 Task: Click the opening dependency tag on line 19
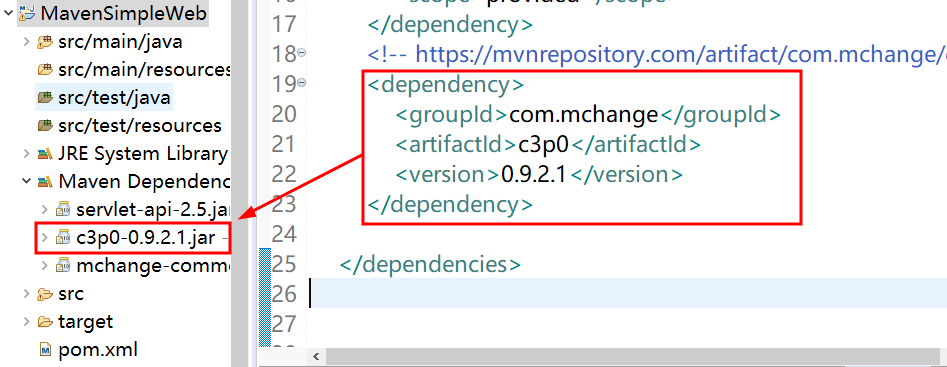[x=446, y=84]
